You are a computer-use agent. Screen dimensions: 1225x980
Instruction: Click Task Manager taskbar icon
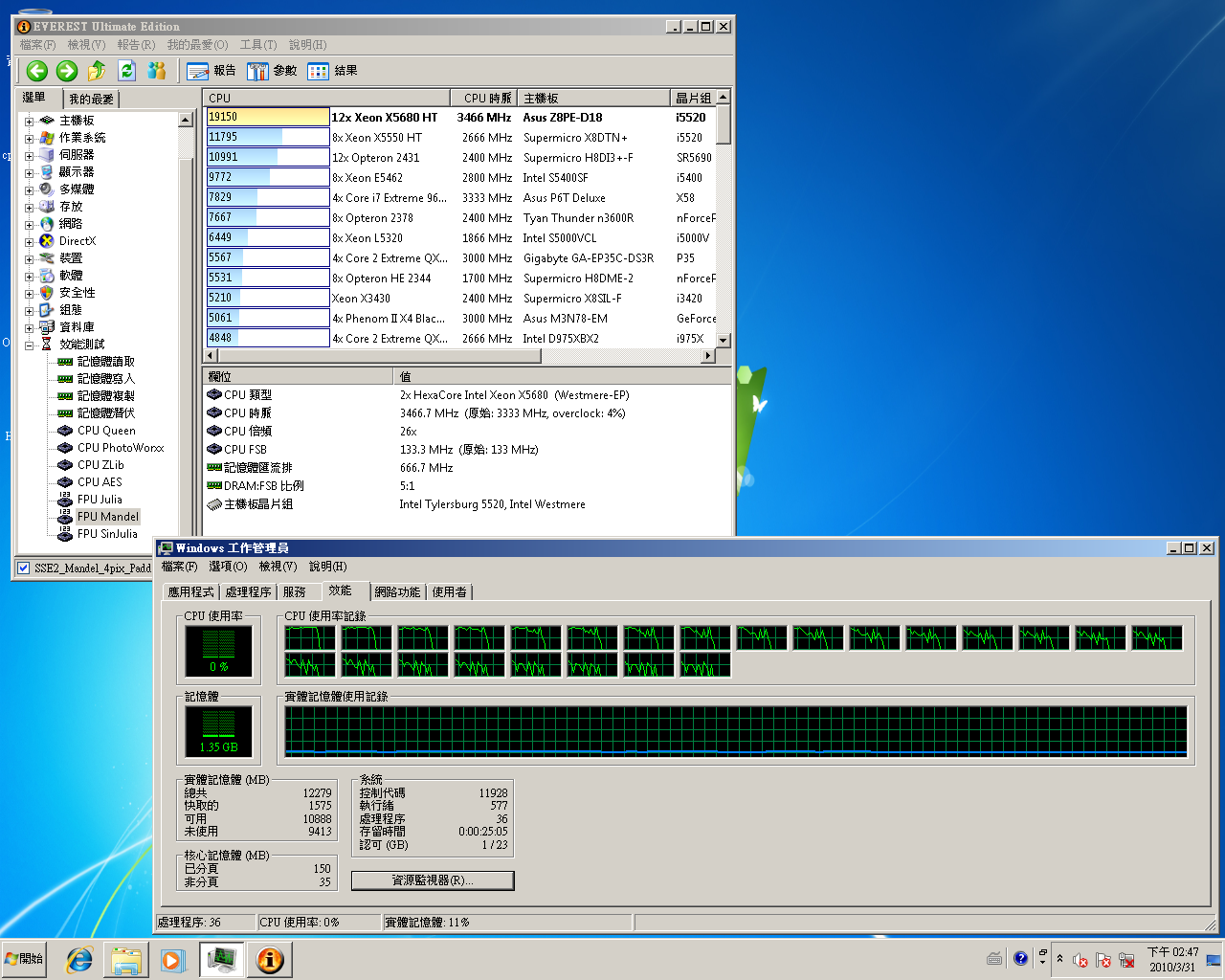[x=222, y=959]
